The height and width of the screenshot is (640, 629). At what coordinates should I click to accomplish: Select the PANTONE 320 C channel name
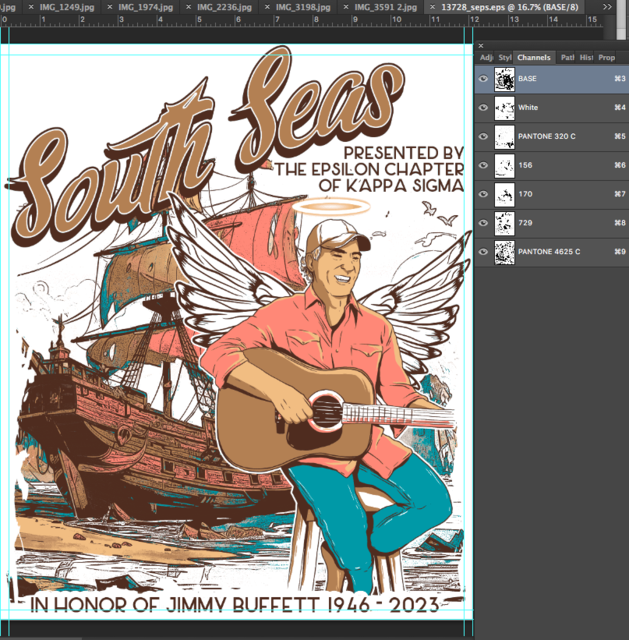[547, 136]
